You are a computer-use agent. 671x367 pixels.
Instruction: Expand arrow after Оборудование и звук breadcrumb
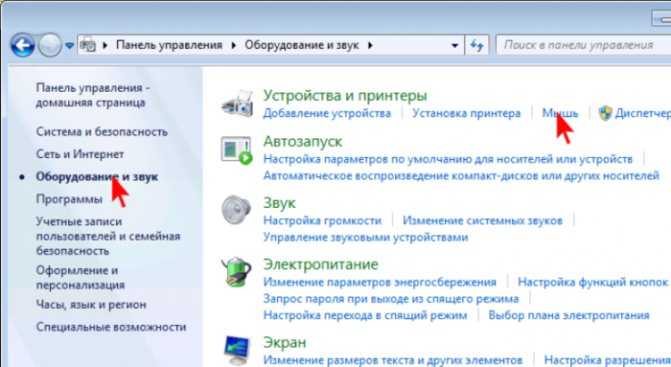pyautogui.click(x=370, y=45)
